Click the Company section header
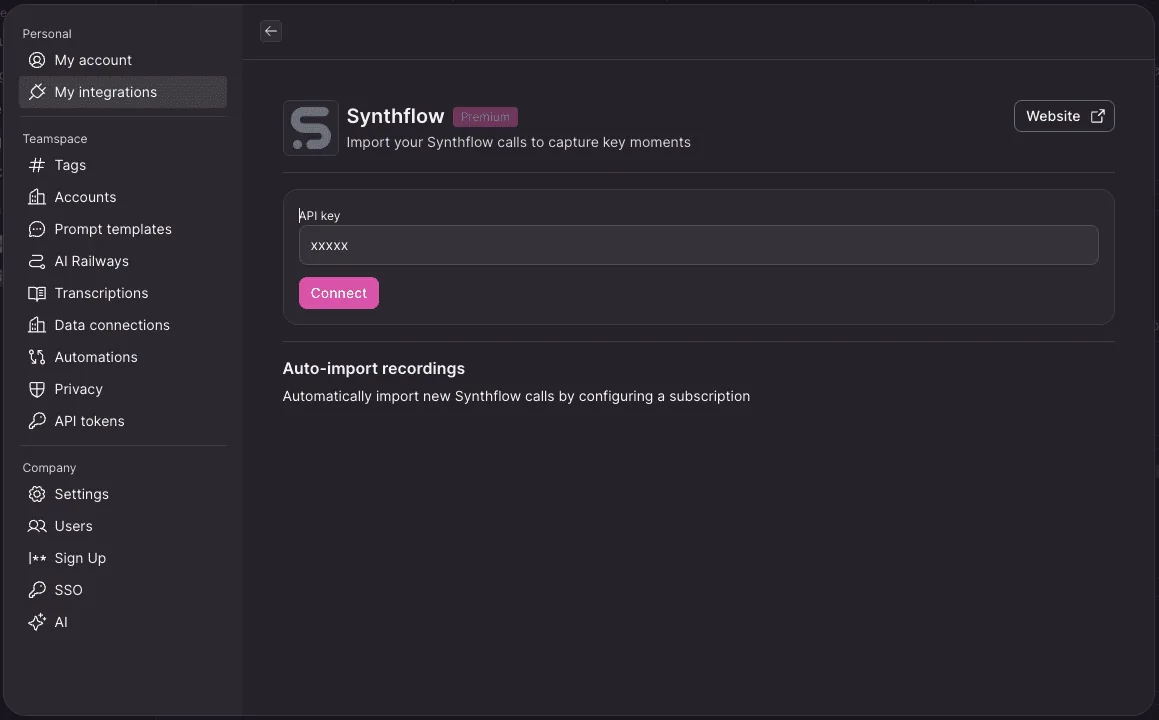1159x720 pixels. [x=49, y=467]
